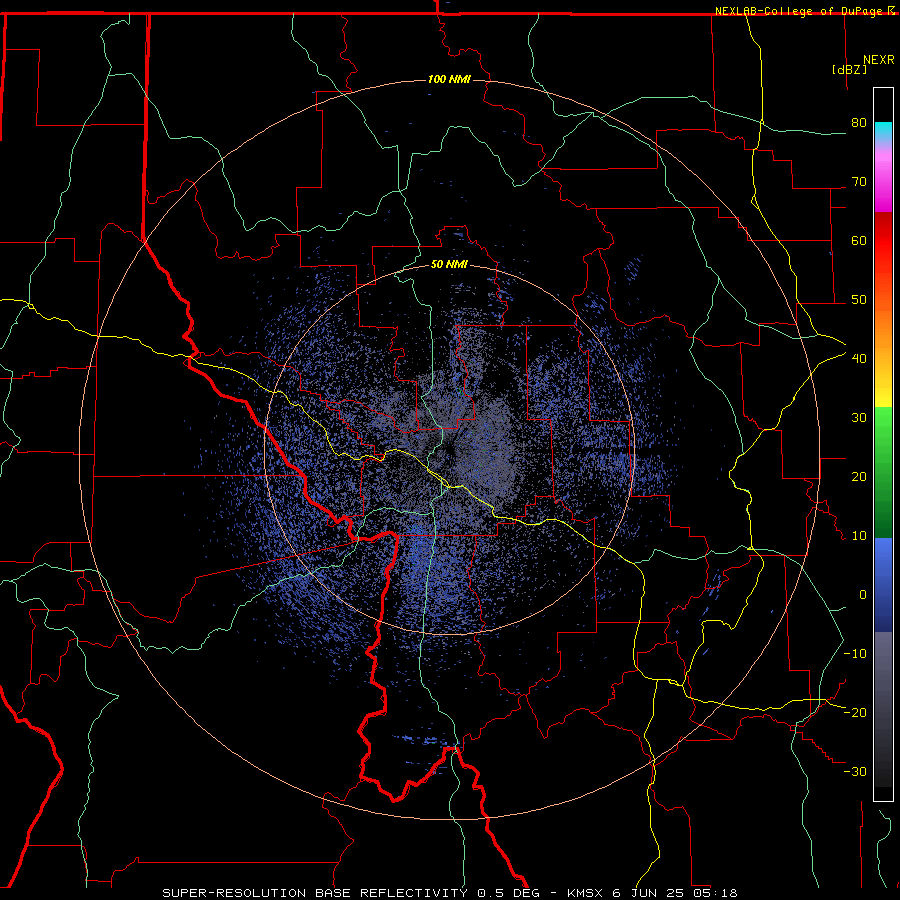Screen dimensions: 900x900
Task: Click the 70 dBZ legend value
Action: [859, 182]
